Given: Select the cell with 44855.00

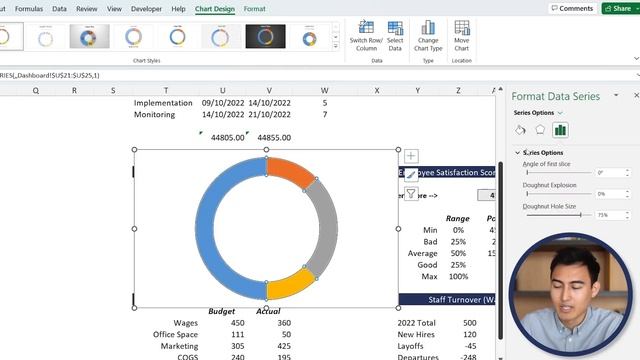Looking at the screenshot, I should (274, 138).
